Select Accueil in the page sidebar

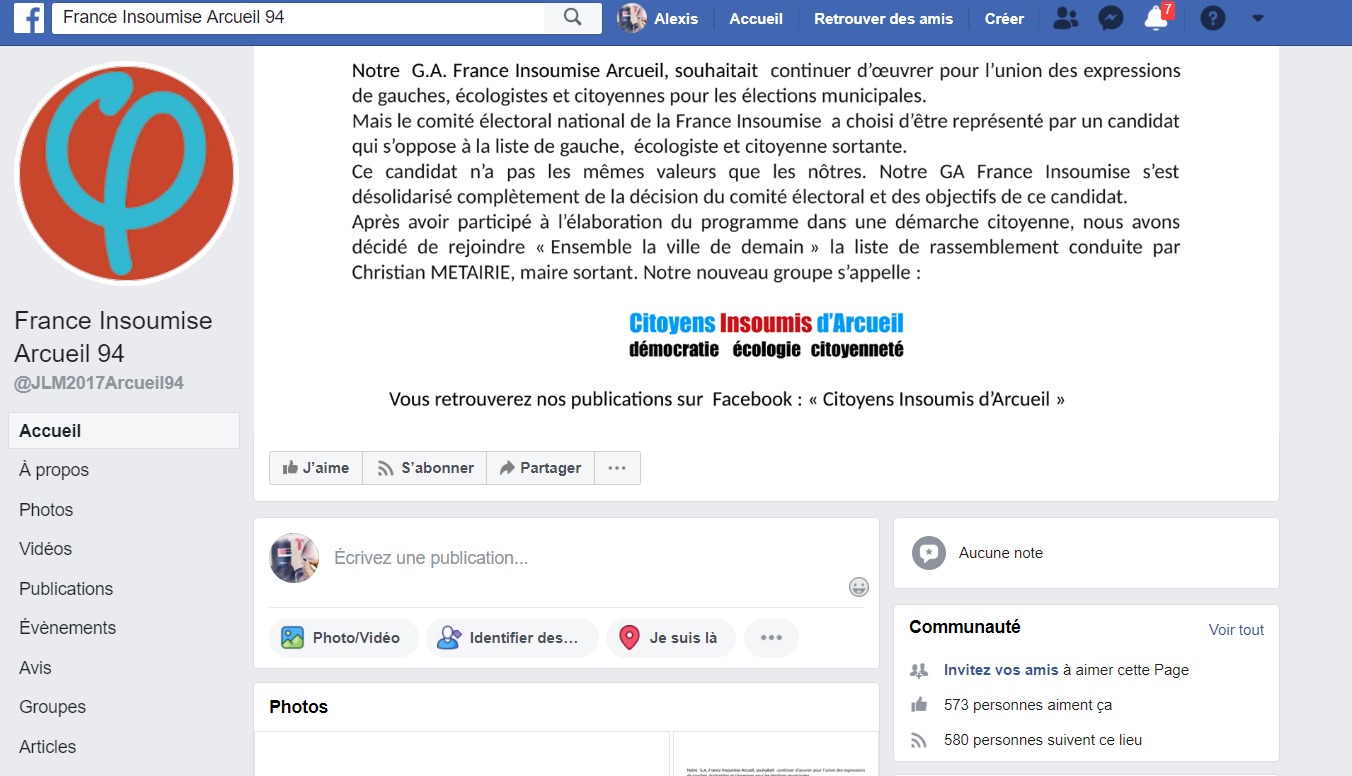[124, 431]
